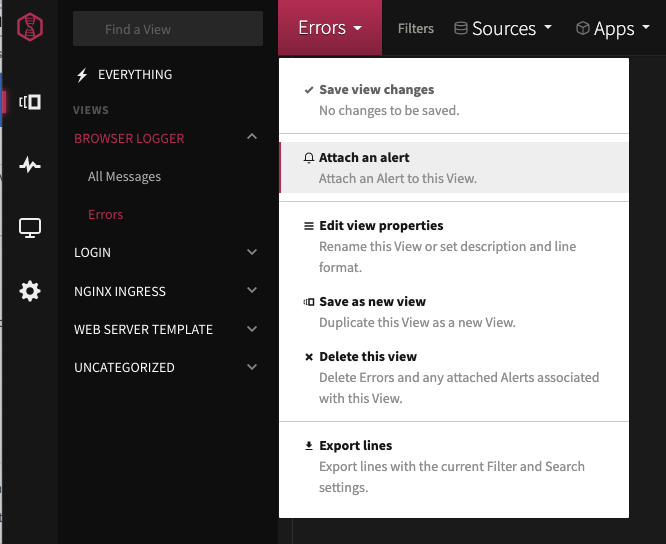Expand the Login group chevron

252,252
